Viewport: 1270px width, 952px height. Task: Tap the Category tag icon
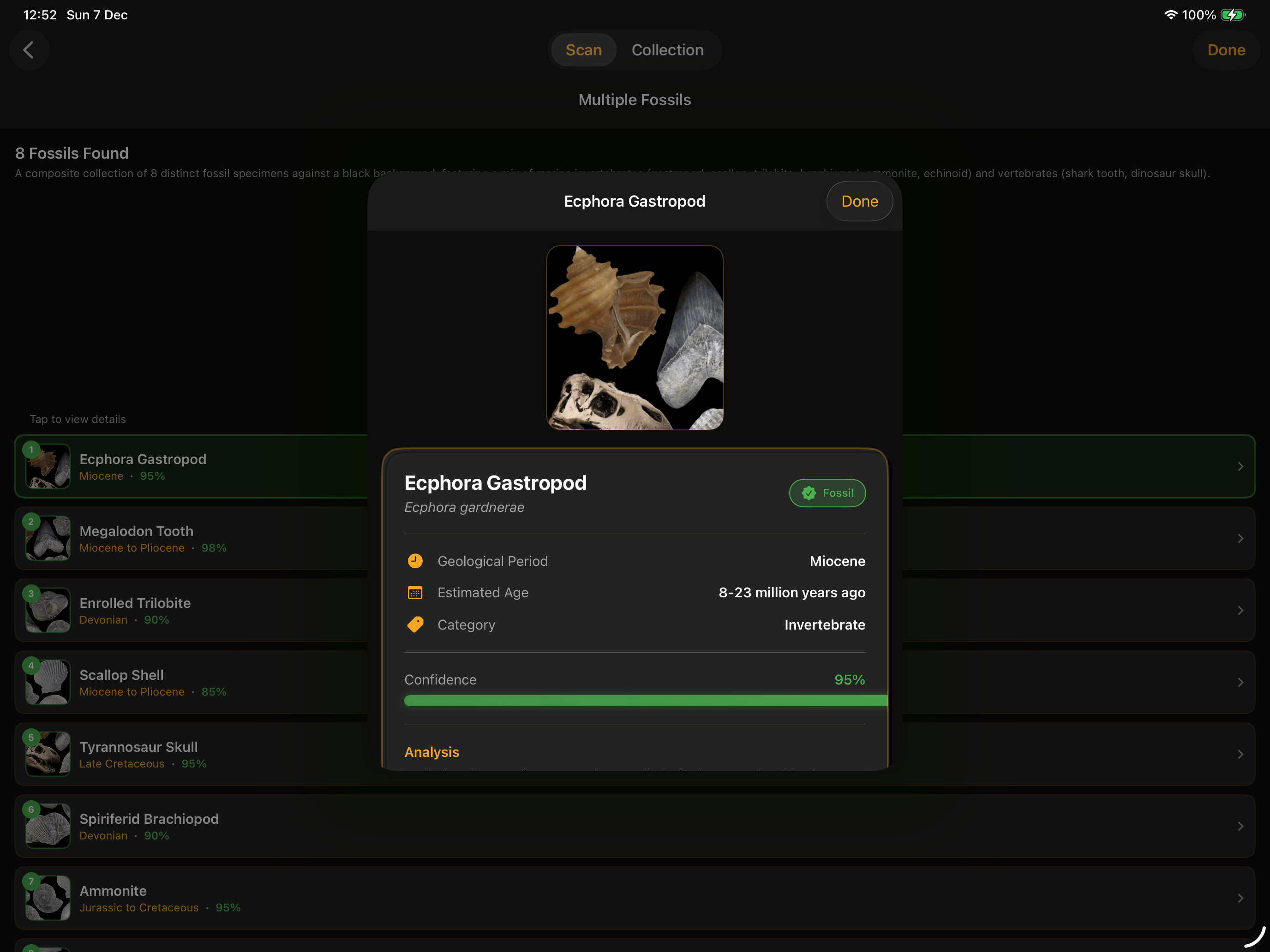[415, 625]
